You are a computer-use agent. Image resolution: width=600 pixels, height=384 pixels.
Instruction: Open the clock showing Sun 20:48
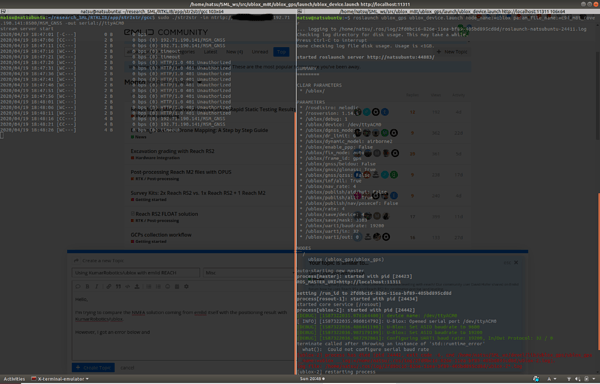pyautogui.click(x=312, y=379)
